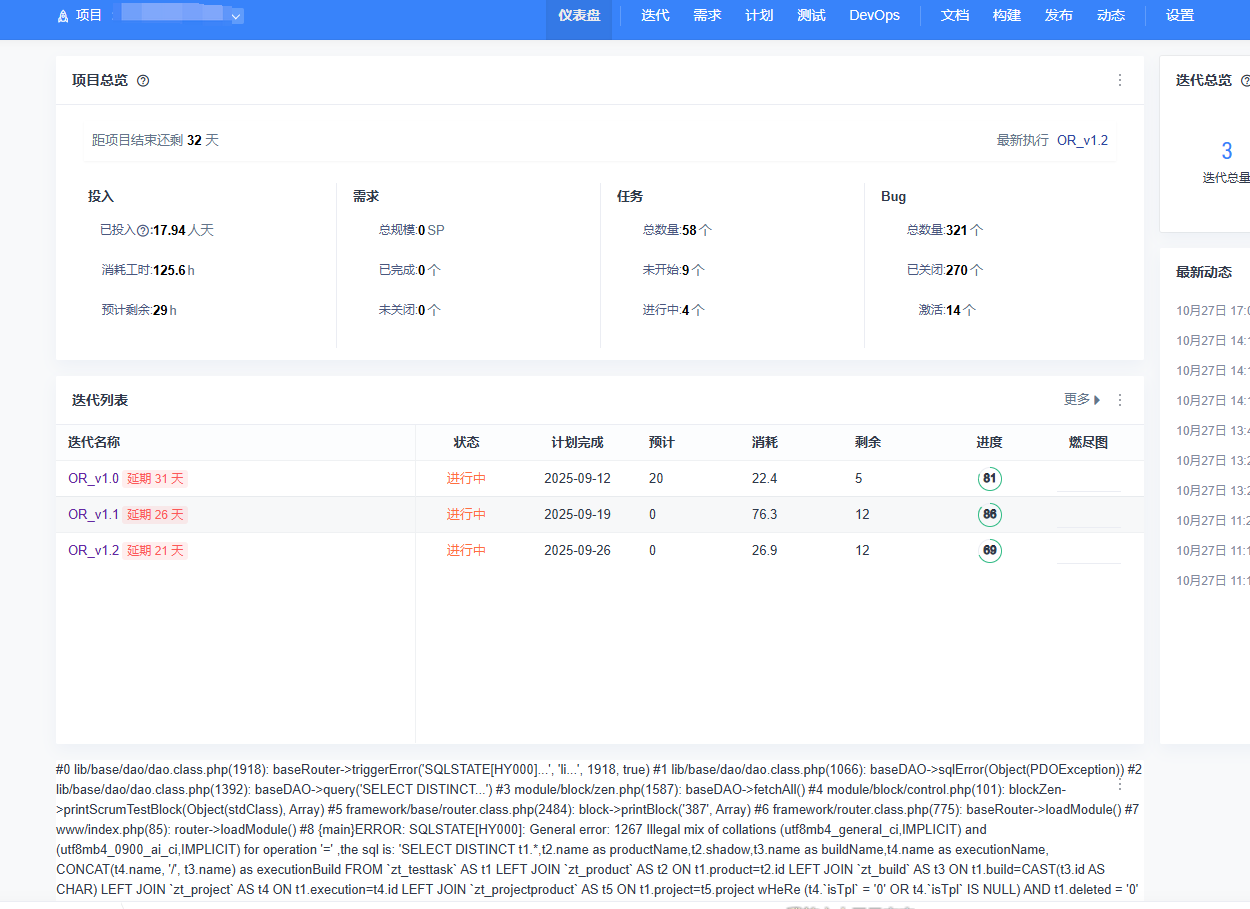Image resolution: width=1250 pixels, height=909 pixels.
Task: Open the 设置 navigation tab
Action: tap(1180, 16)
